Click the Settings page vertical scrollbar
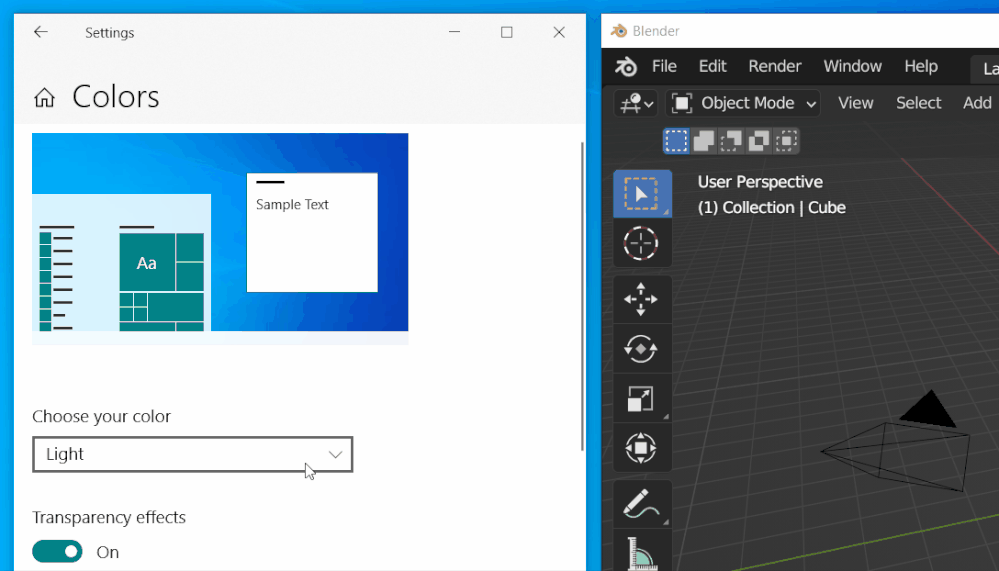This screenshot has width=999, height=571. point(582,296)
